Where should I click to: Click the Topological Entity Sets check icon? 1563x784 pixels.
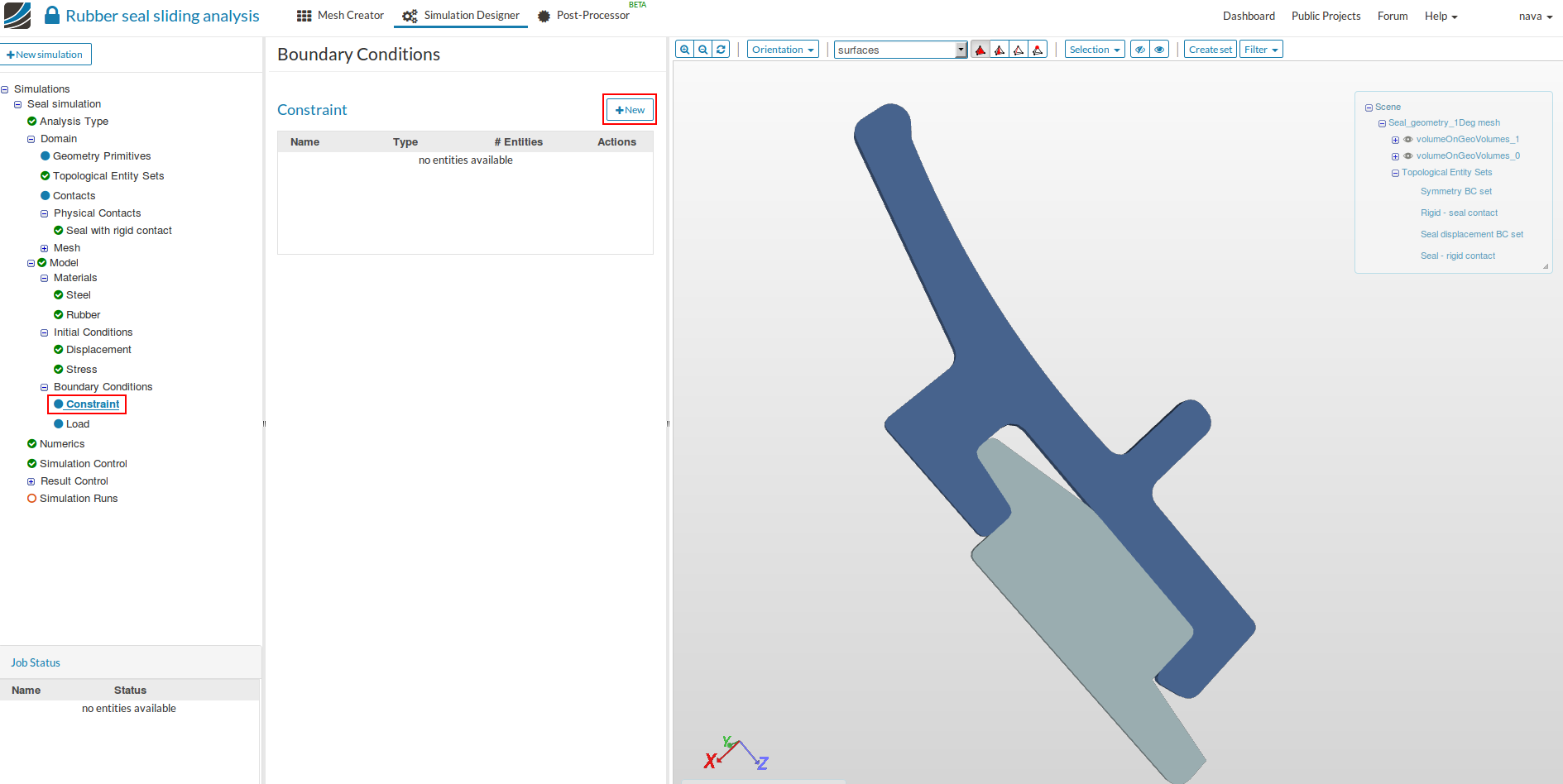tap(46, 176)
